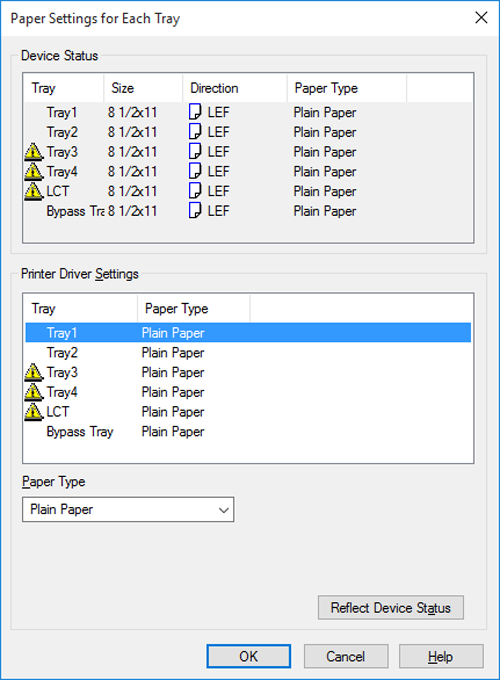500x680 pixels.
Task: Click the Tray column header in Device Status
Action: coord(64,88)
